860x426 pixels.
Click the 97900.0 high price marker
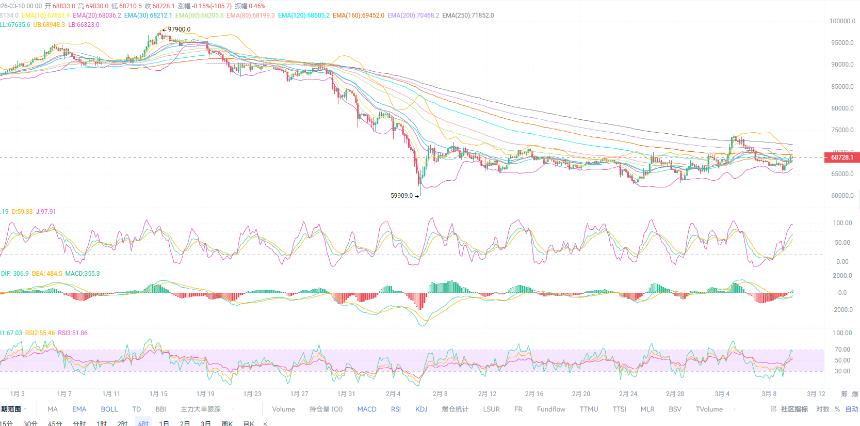click(178, 29)
